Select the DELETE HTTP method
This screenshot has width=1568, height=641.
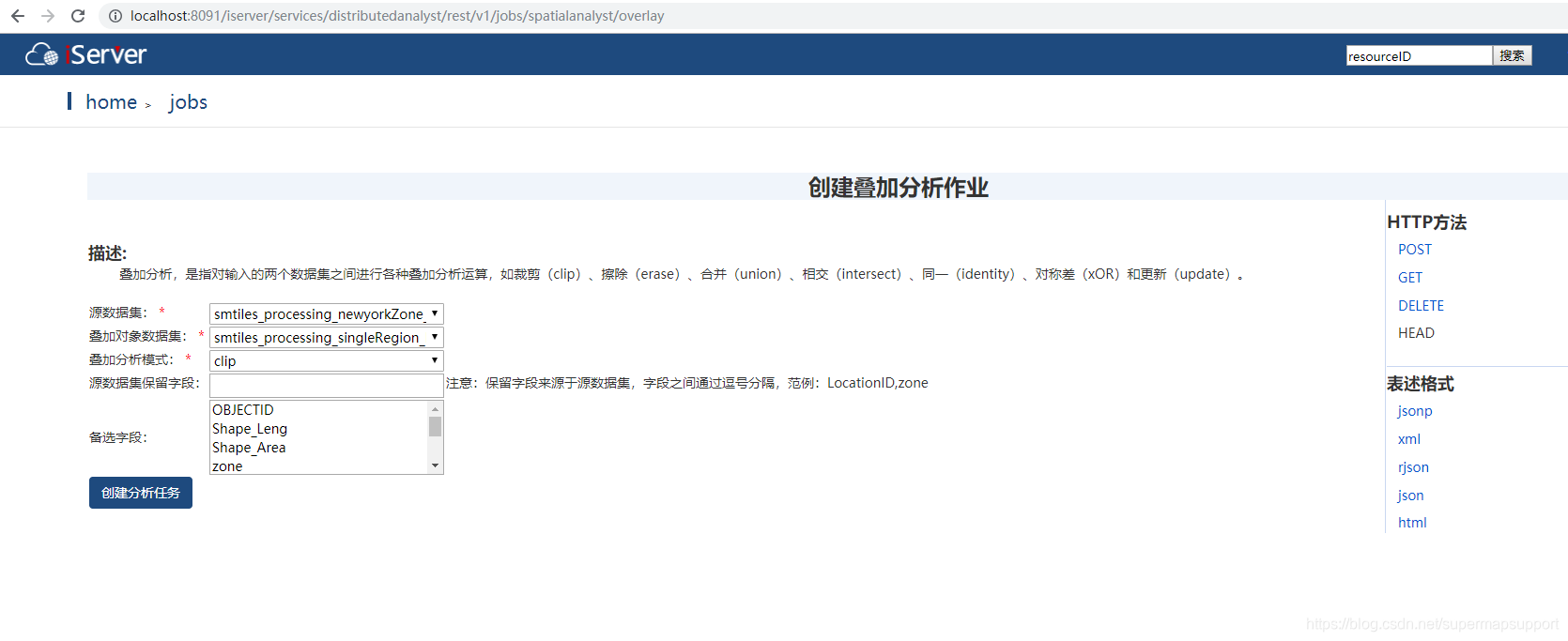pyautogui.click(x=1421, y=306)
